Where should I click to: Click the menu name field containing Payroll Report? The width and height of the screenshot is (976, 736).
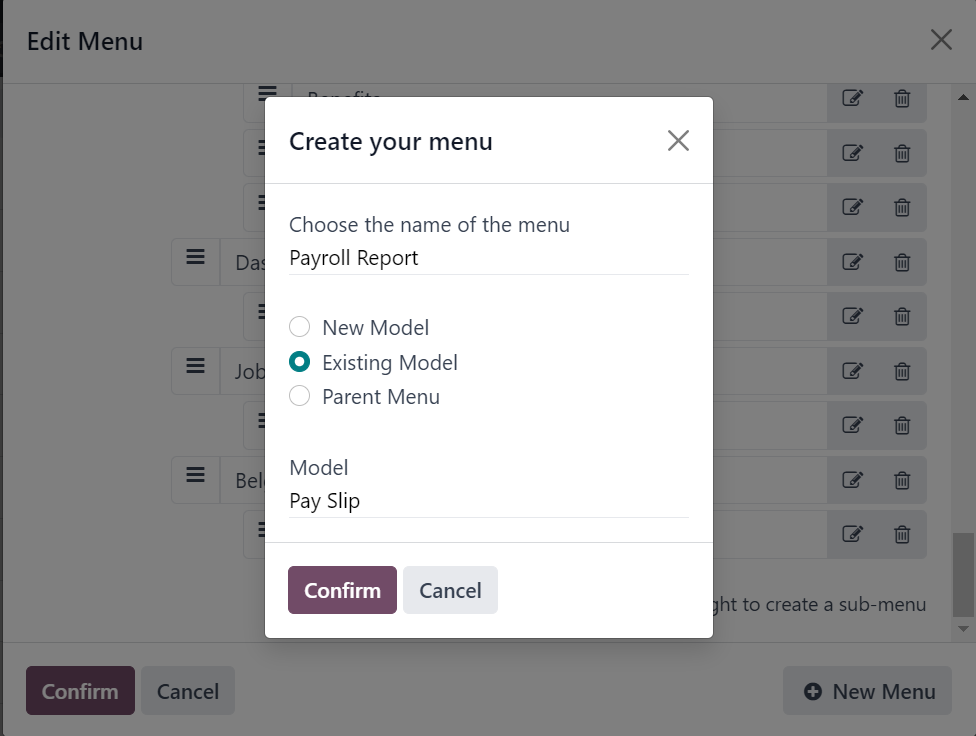pos(489,258)
